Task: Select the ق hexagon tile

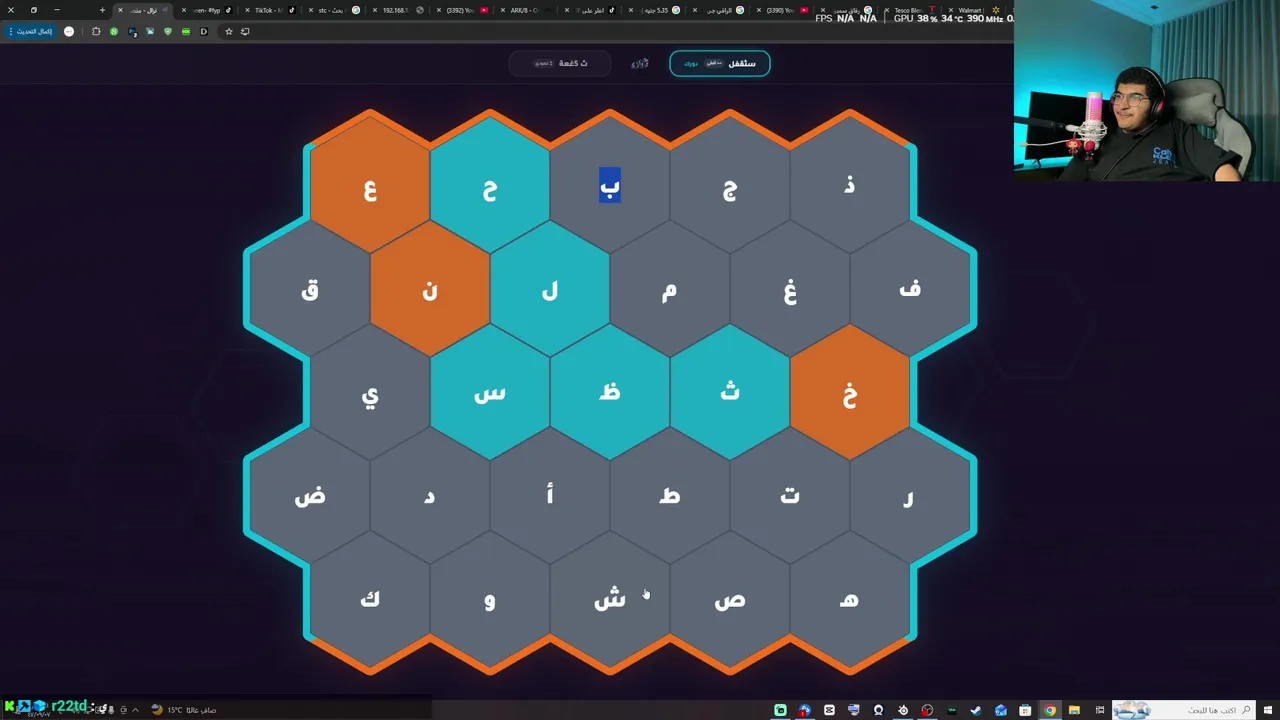Action: click(x=310, y=290)
